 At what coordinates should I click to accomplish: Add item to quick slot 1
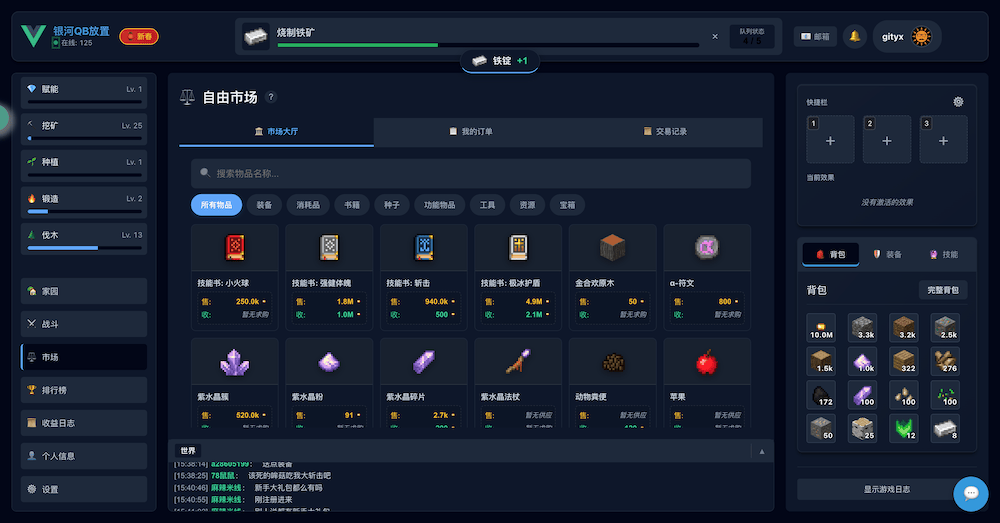tap(830, 141)
